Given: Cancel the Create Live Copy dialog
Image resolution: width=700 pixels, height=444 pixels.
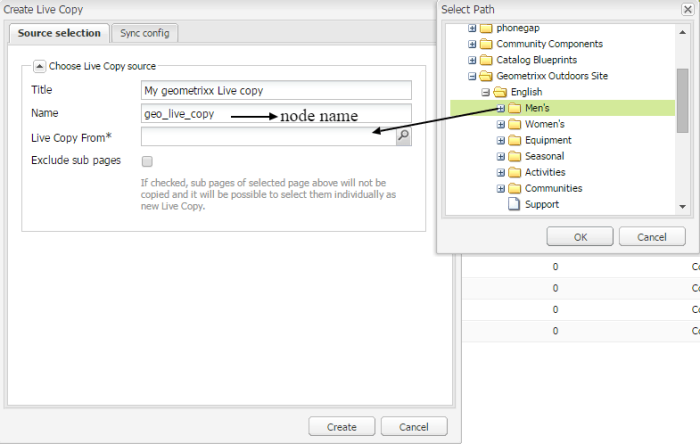Looking at the screenshot, I should (x=414, y=427).
